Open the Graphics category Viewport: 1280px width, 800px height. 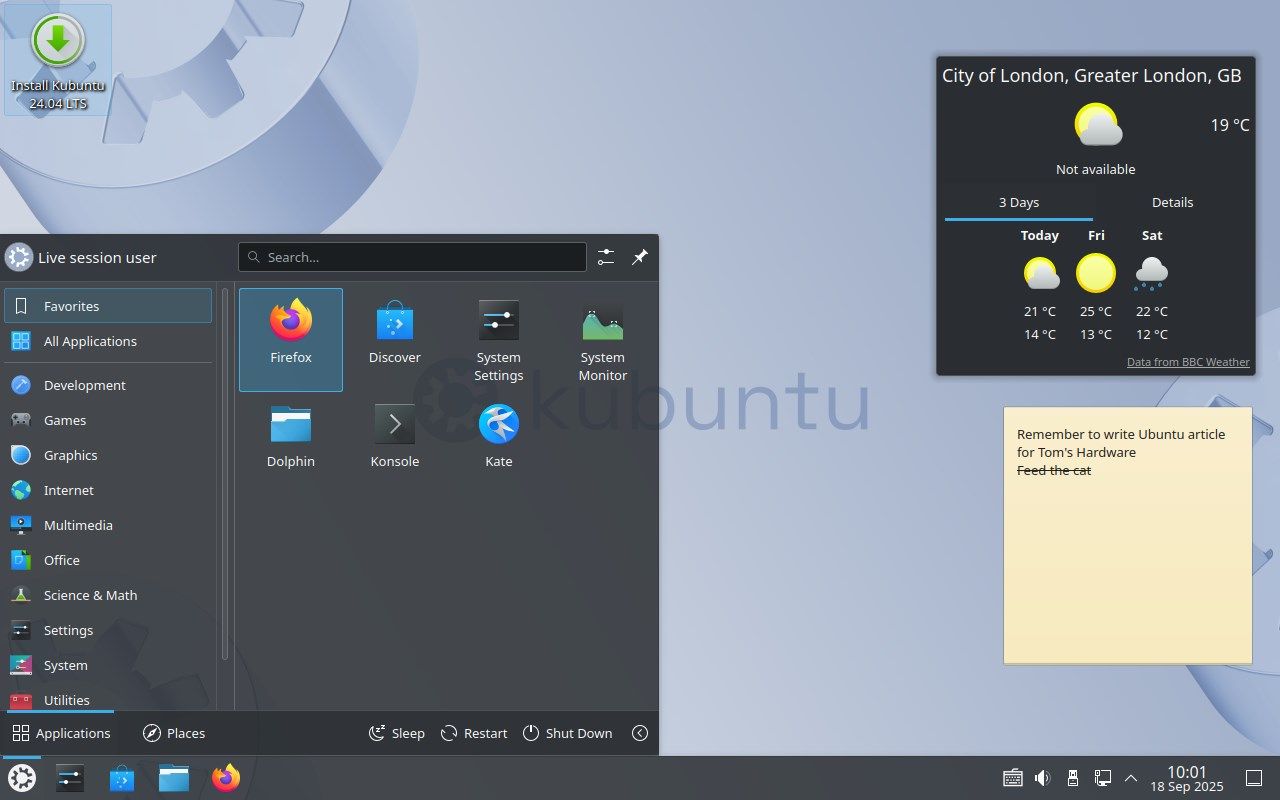108,455
